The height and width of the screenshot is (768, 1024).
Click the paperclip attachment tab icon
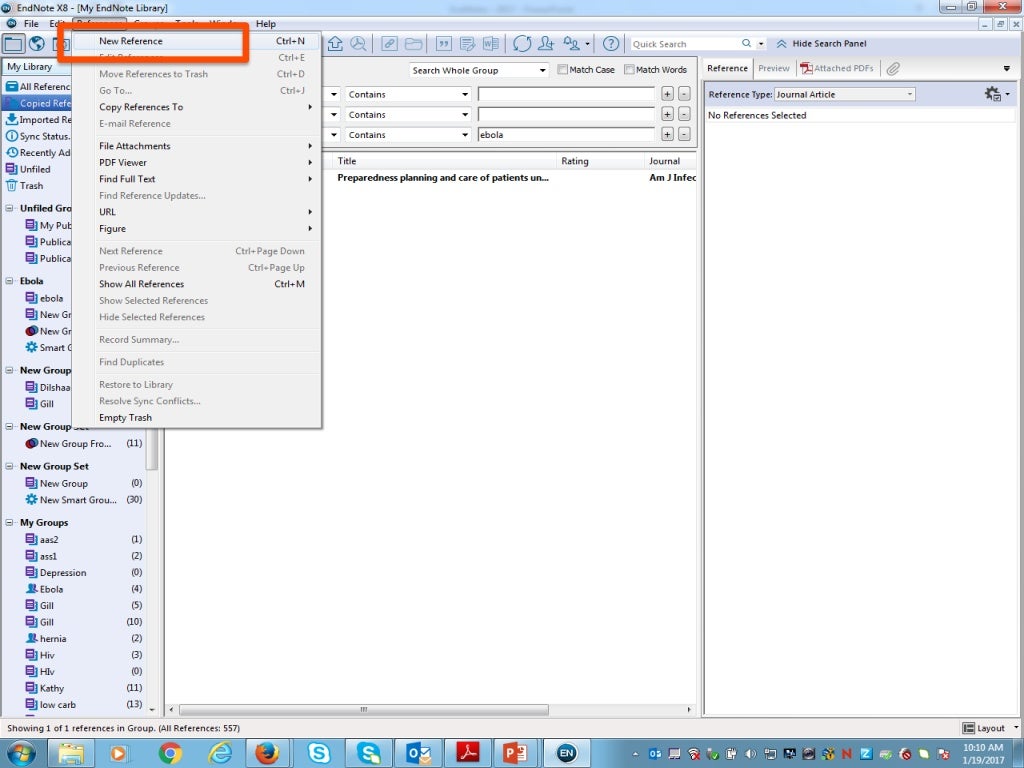(x=893, y=69)
